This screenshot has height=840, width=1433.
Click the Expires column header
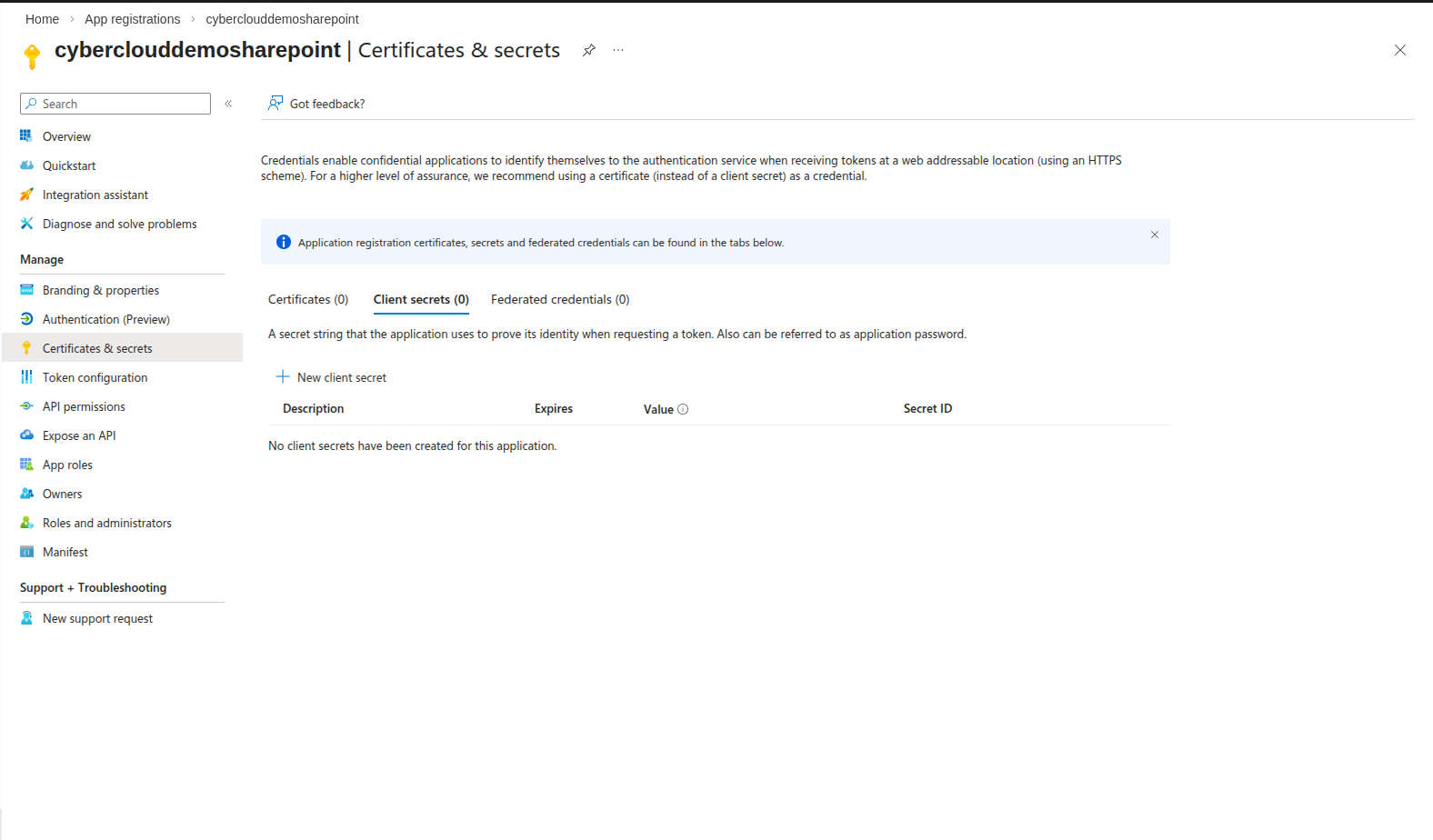(554, 409)
